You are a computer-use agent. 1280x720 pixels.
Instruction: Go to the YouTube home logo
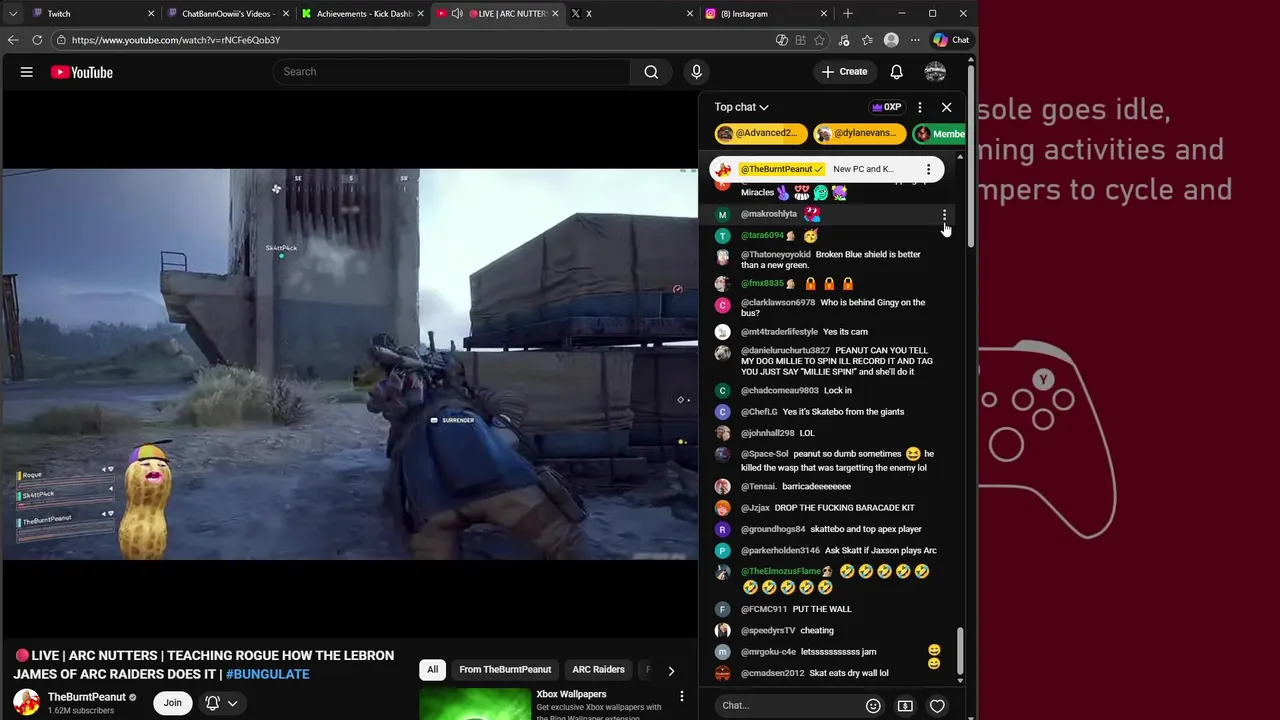(82, 72)
